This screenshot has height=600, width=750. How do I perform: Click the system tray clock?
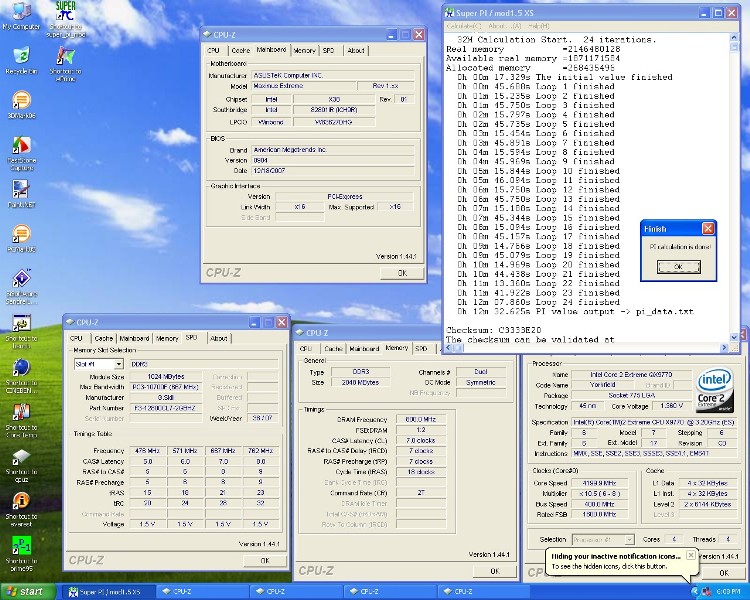click(x=728, y=592)
